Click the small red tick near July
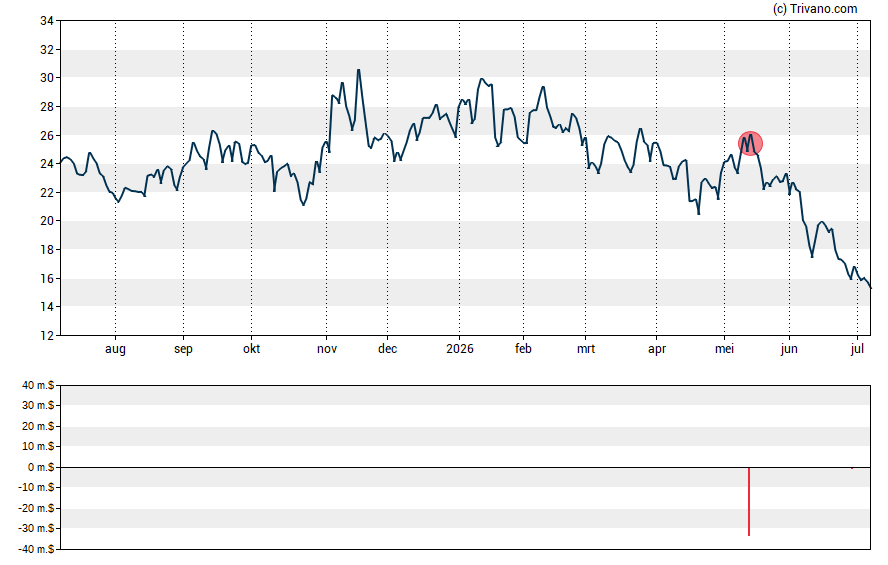The height and width of the screenshot is (565, 888). tap(852, 468)
